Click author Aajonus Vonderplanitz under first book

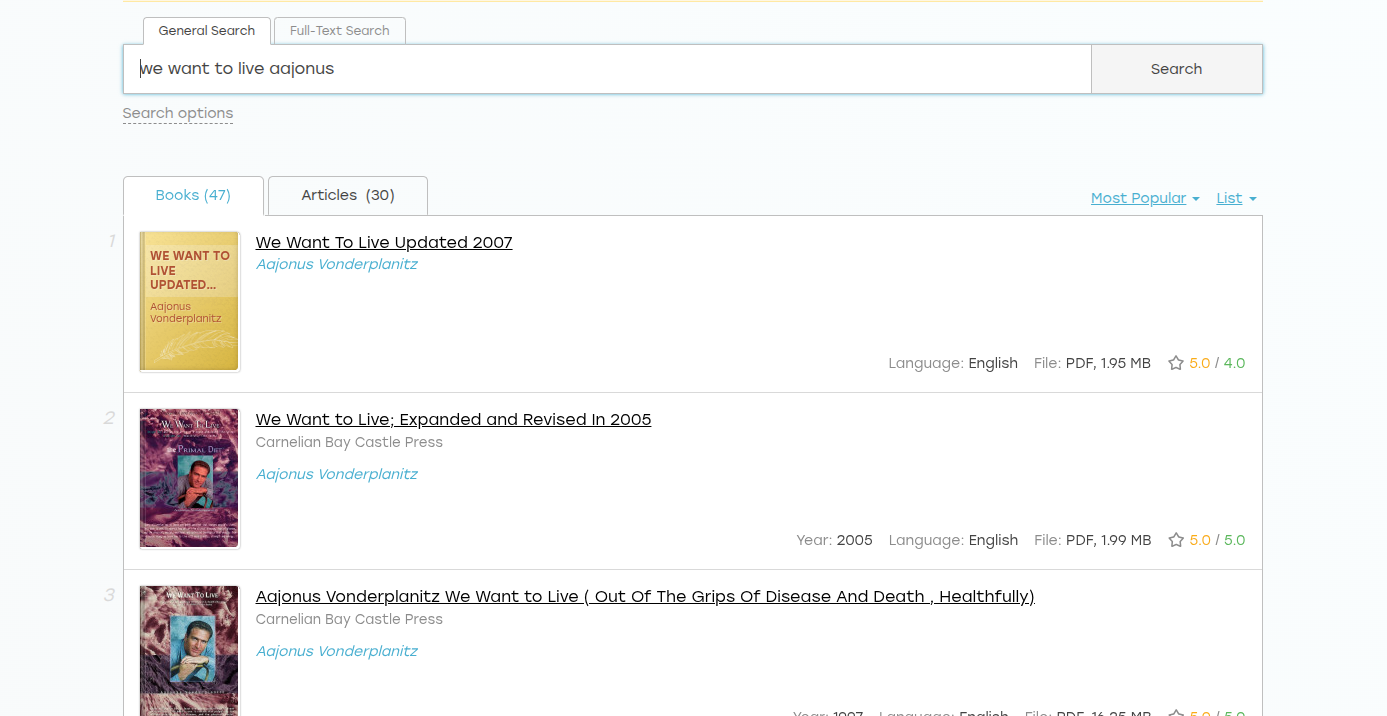[x=337, y=264]
